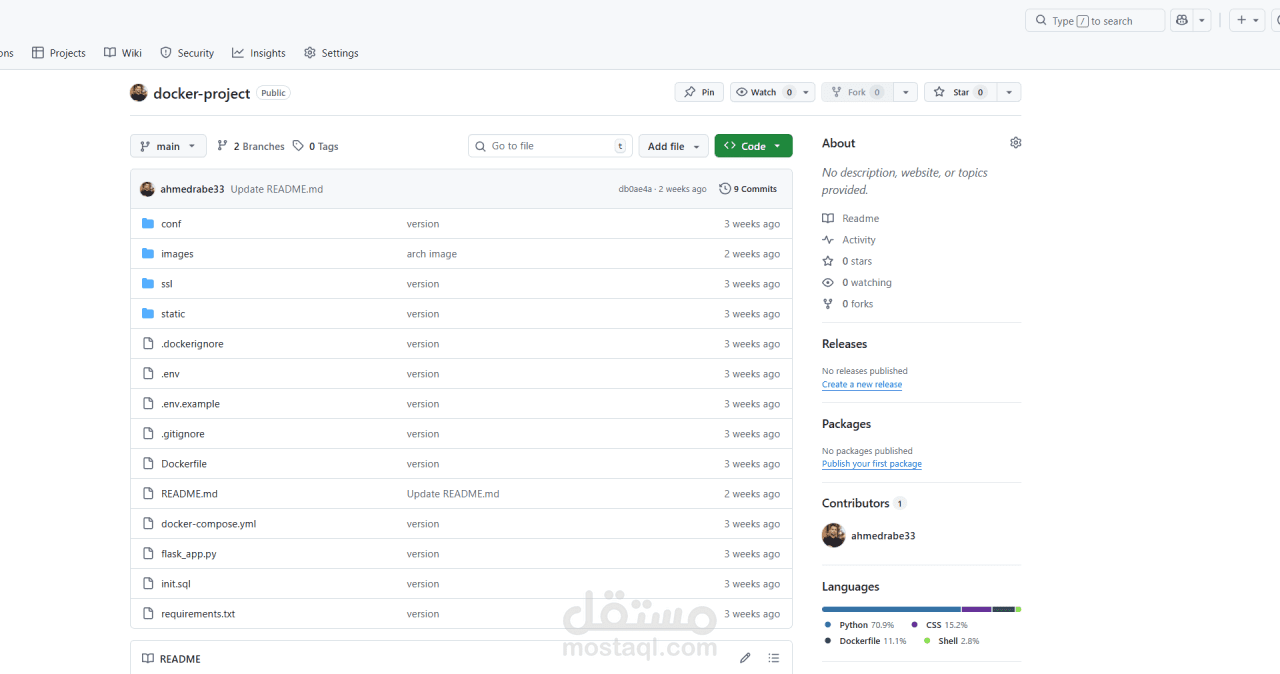Viewport: 1280px width, 674px height.
Task: Open the commit history clock icon
Action: 725,189
